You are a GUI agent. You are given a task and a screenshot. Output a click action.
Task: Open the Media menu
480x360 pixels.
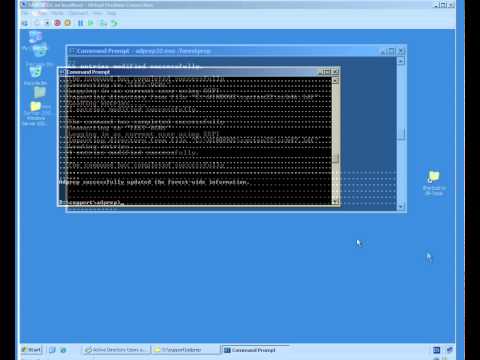point(57,13)
